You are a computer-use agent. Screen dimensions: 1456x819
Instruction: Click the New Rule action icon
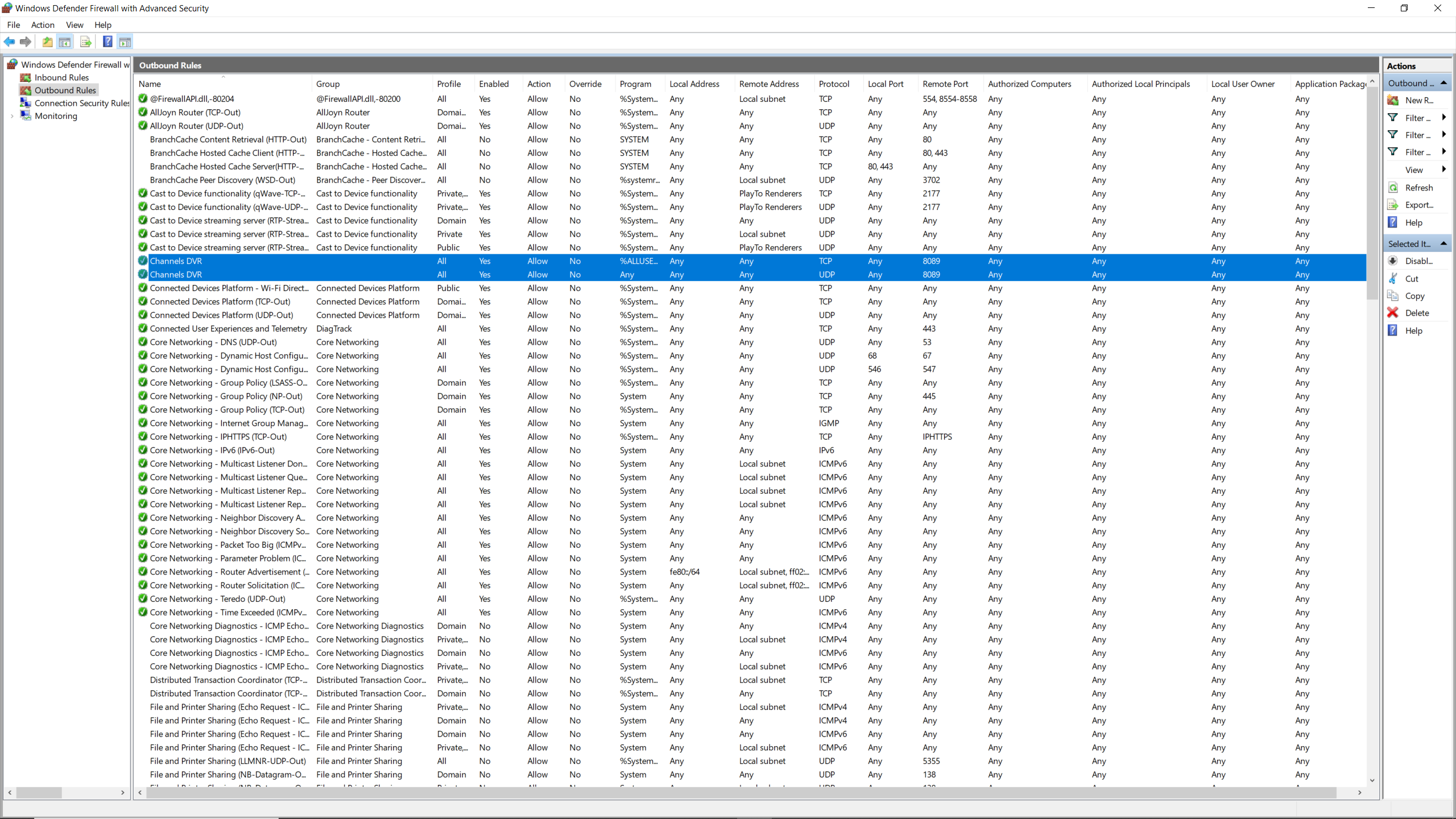(x=1393, y=100)
